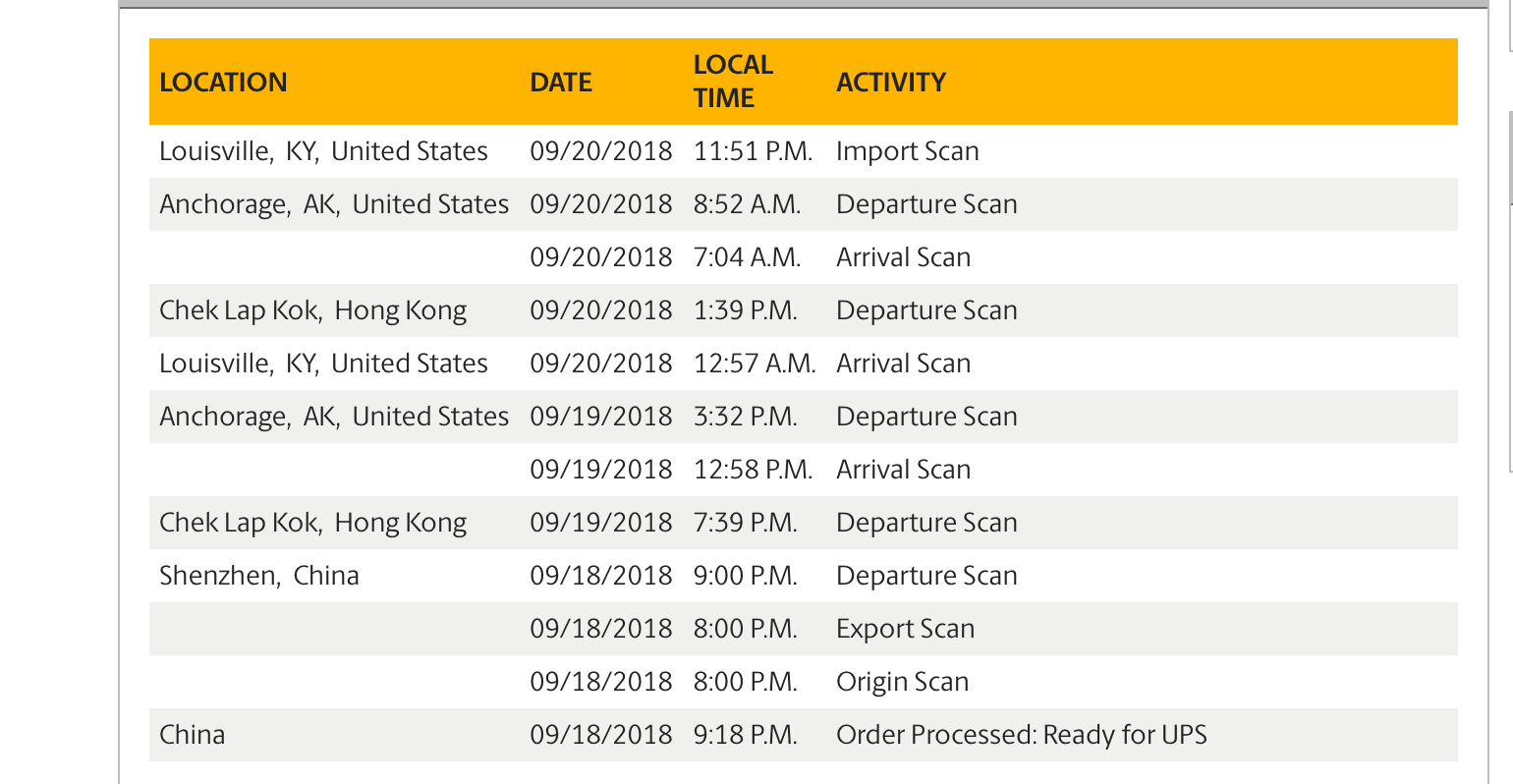This screenshot has width=1513, height=784.
Task: Click the DATE column header
Action: click(561, 82)
